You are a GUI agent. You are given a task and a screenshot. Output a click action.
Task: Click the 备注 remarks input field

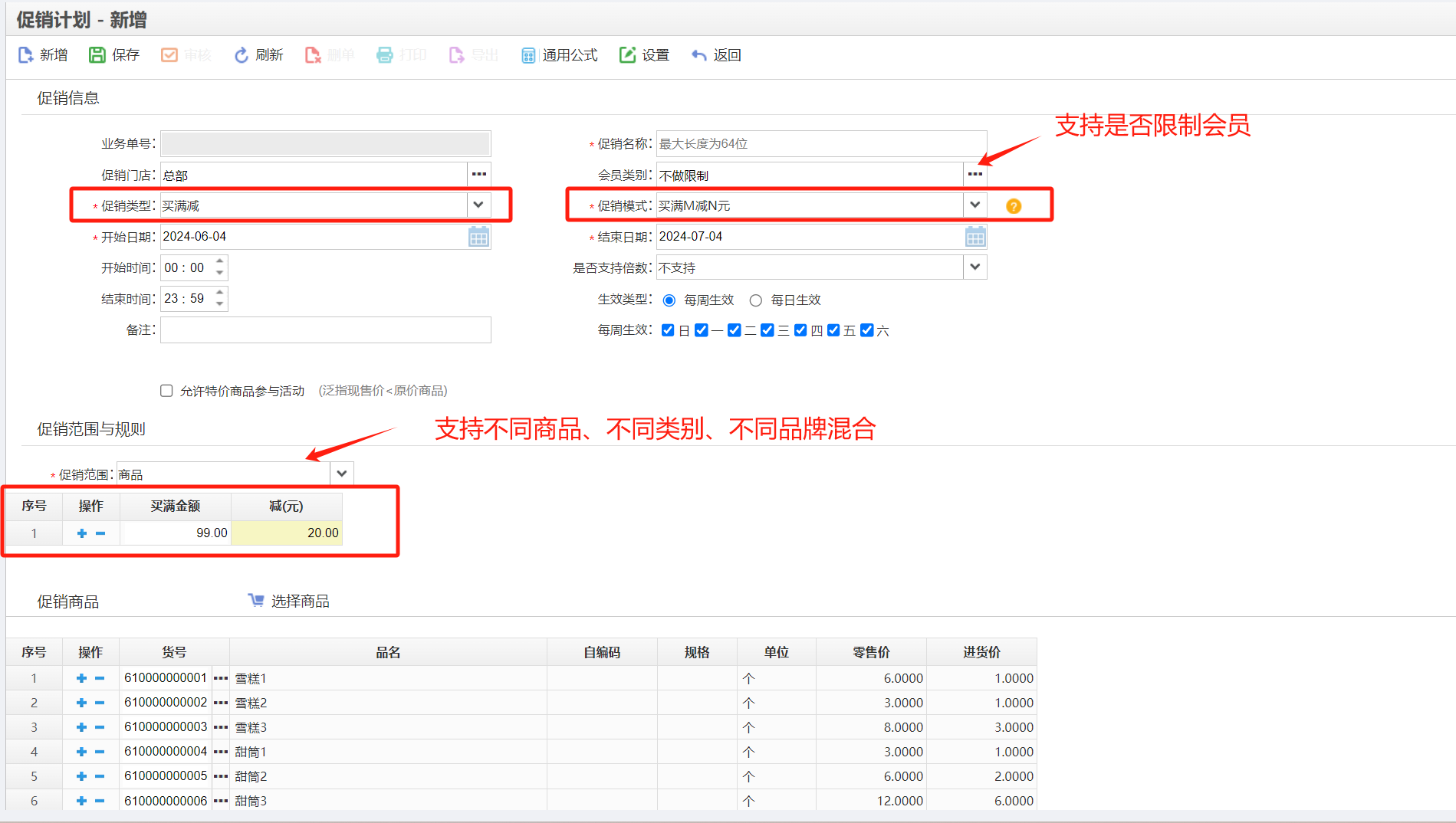pyautogui.click(x=325, y=330)
